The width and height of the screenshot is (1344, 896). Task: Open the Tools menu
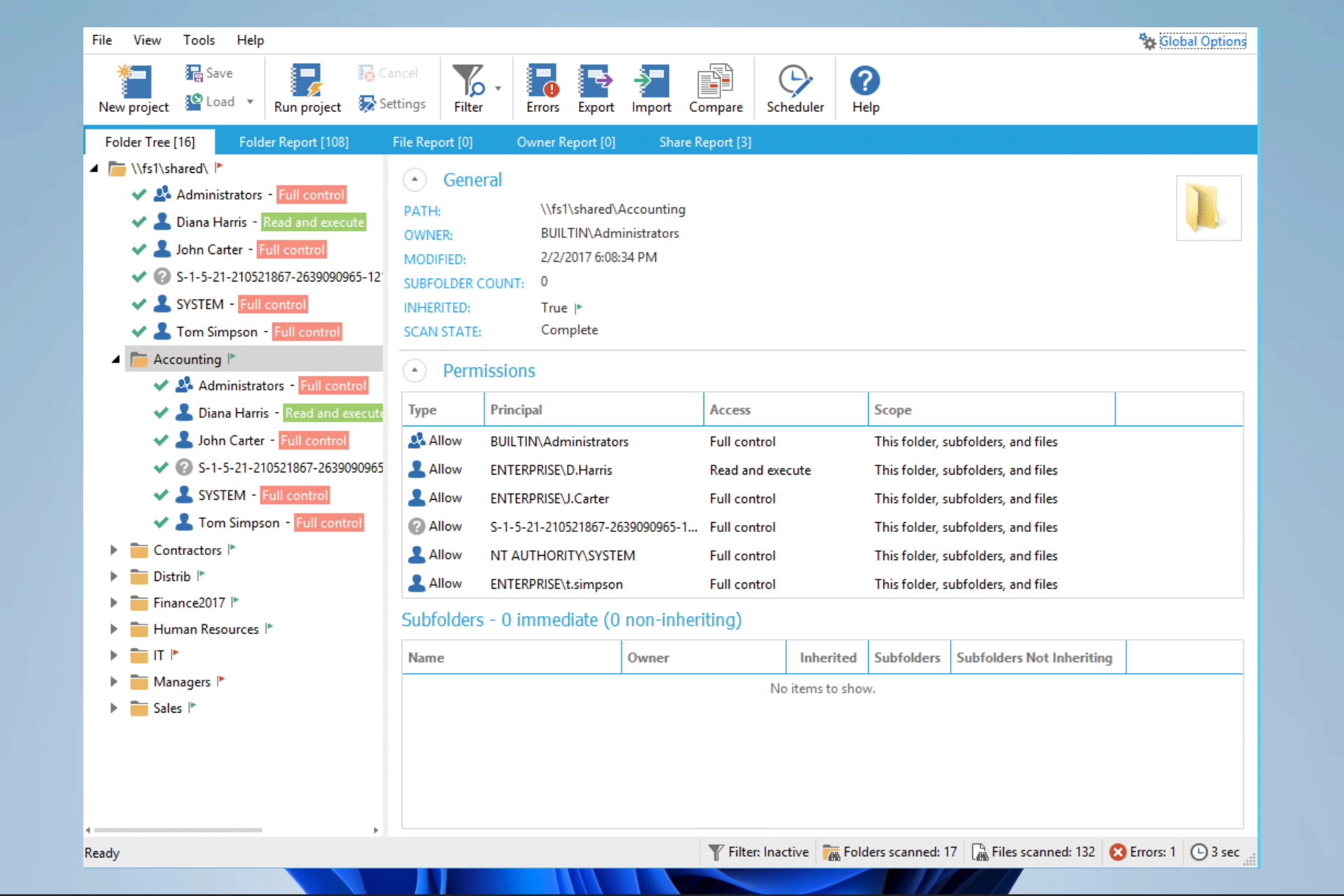[199, 40]
